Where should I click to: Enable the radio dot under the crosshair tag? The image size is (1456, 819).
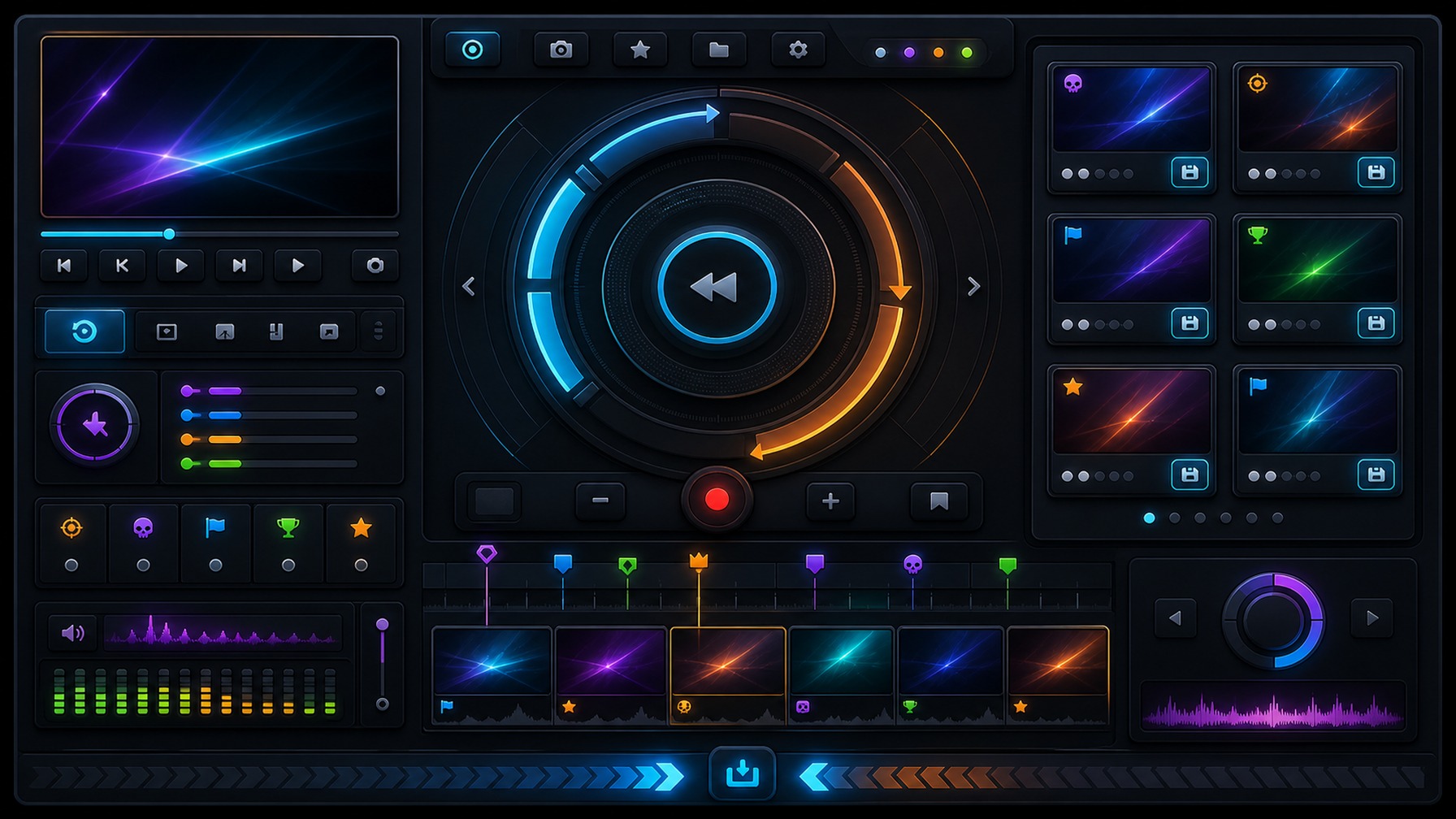tap(71, 565)
